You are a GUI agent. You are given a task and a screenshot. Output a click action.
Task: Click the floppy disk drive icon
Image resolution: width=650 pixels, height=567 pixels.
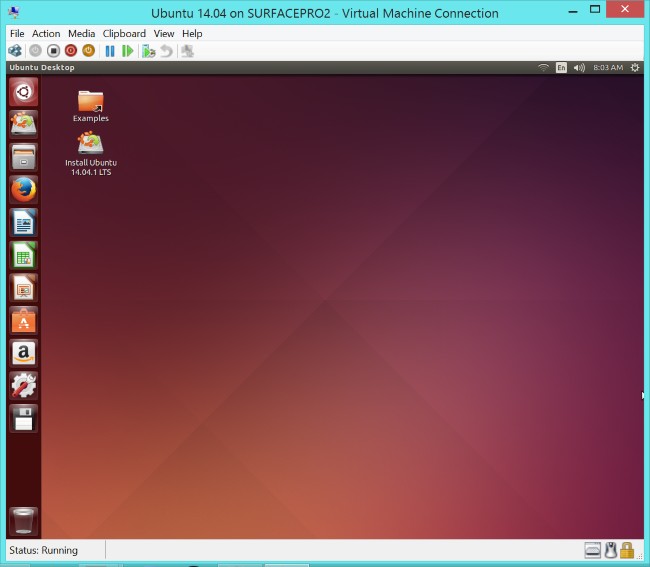[24, 419]
